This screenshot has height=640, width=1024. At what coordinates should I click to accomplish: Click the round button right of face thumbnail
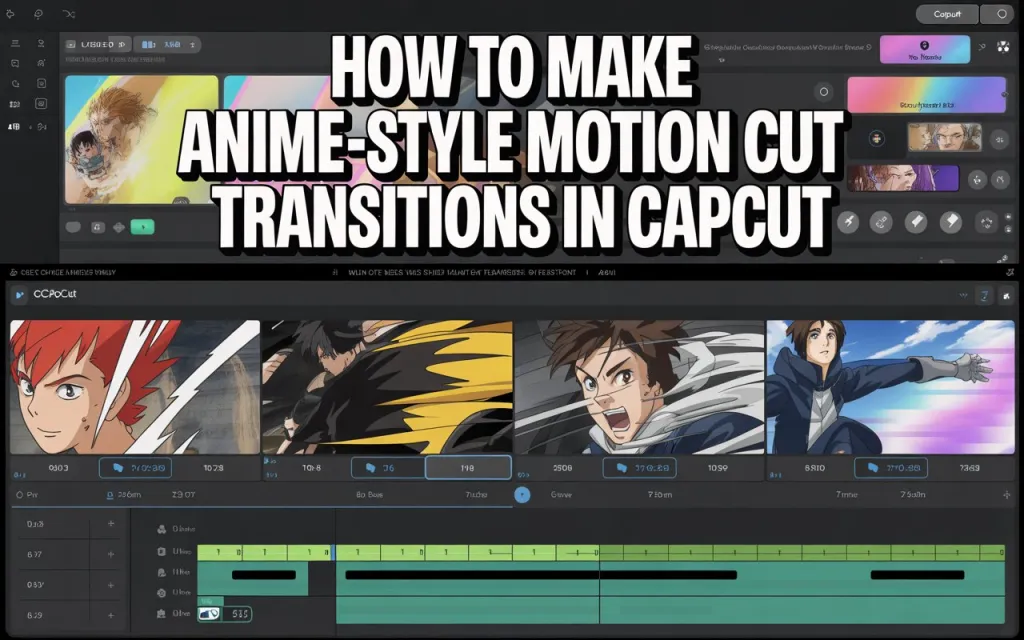click(x=999, y=138)
